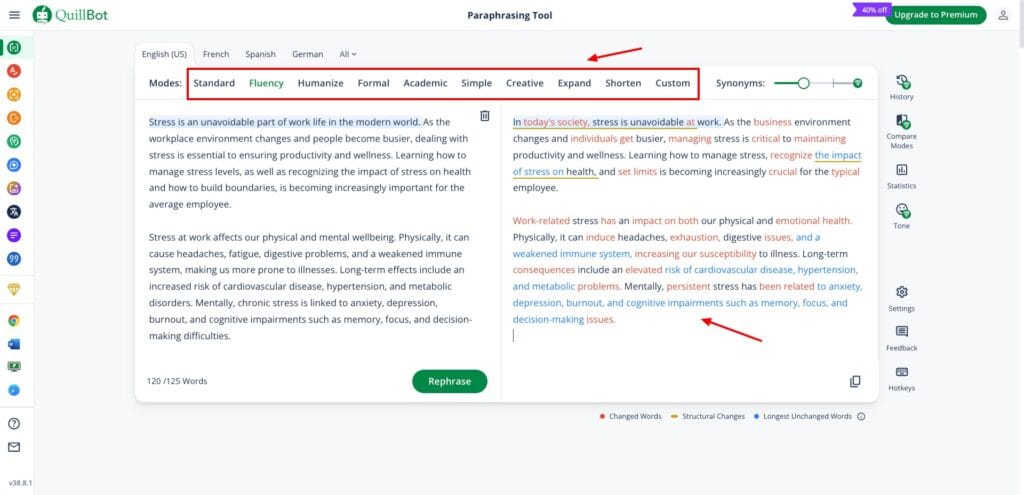Click the Synonyms slider handle
The image size is (1024, 495).
[804, 83]
